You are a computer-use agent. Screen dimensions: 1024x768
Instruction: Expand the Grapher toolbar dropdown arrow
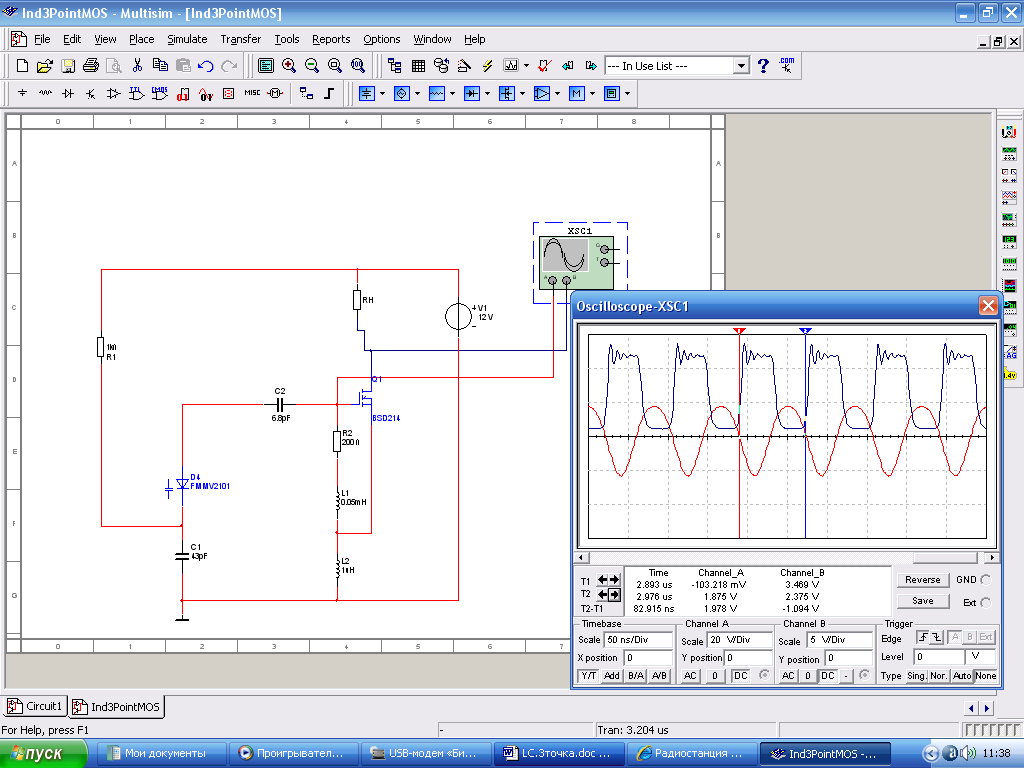(x=527, y=66)
